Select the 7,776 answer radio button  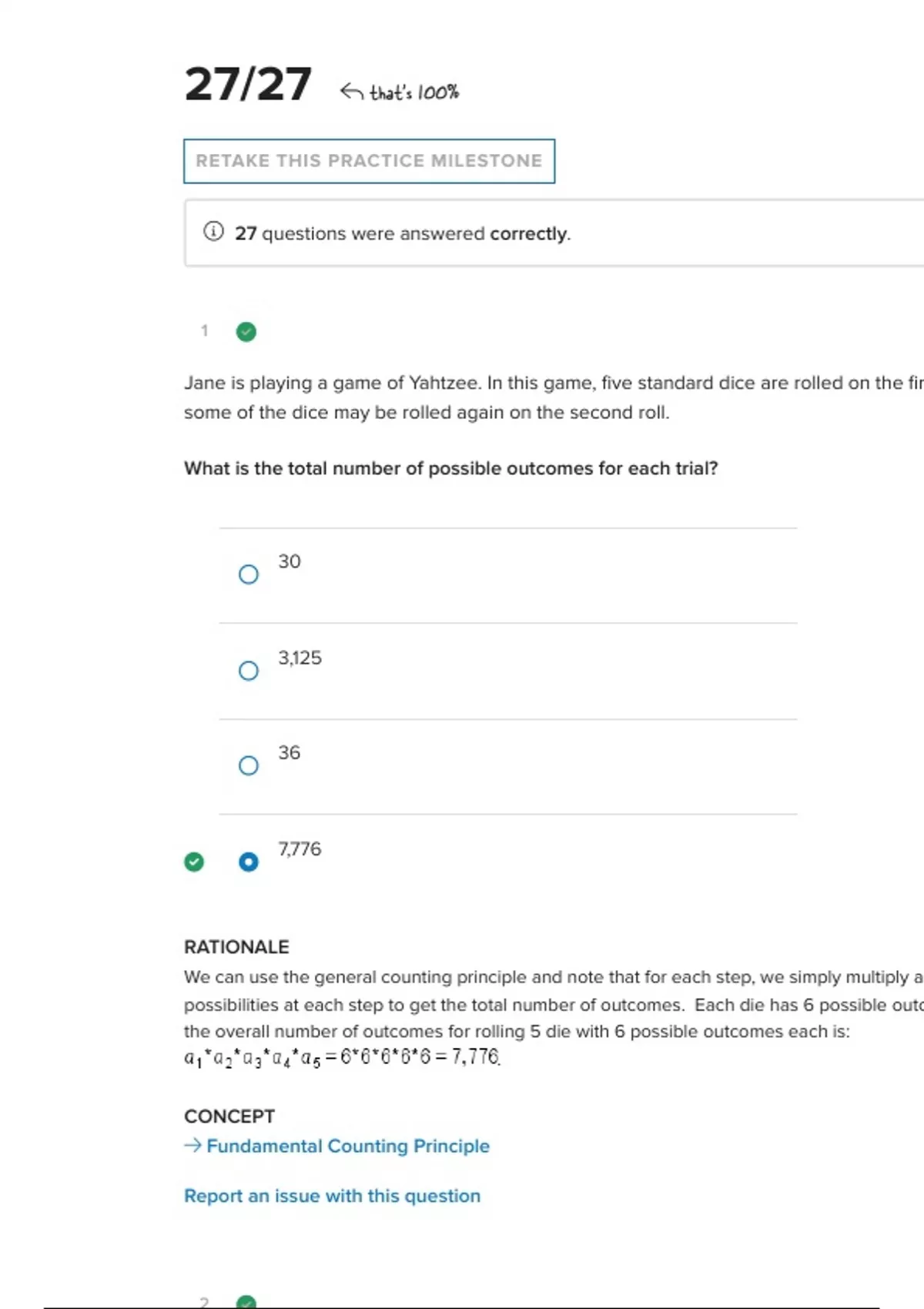[x=249, y=862]
